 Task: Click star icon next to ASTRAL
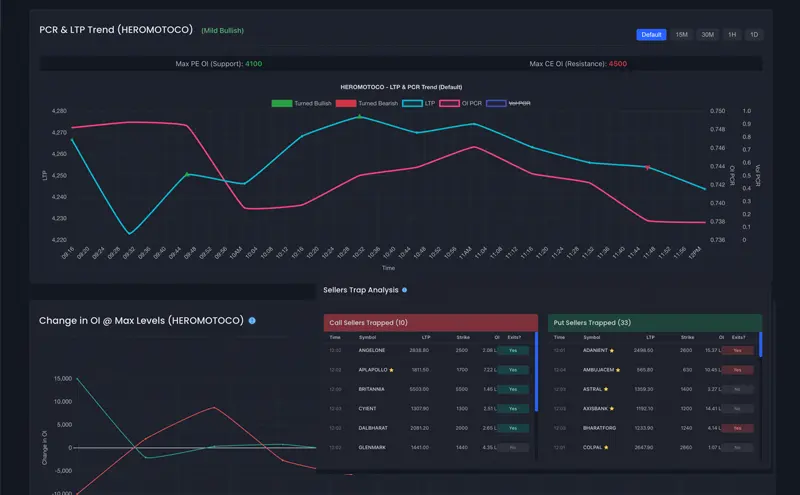606,389
